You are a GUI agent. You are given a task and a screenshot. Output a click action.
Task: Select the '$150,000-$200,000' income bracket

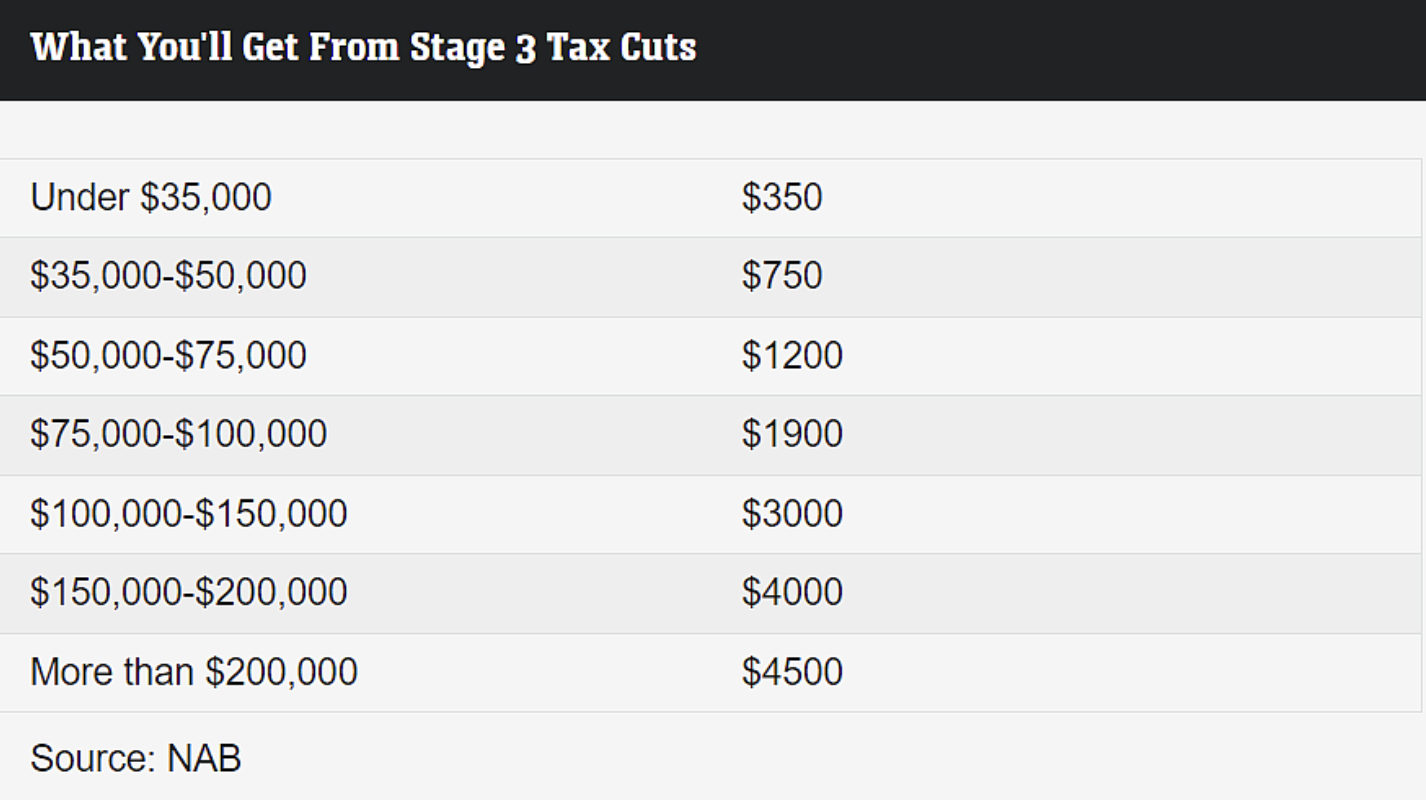pos(189,592)
